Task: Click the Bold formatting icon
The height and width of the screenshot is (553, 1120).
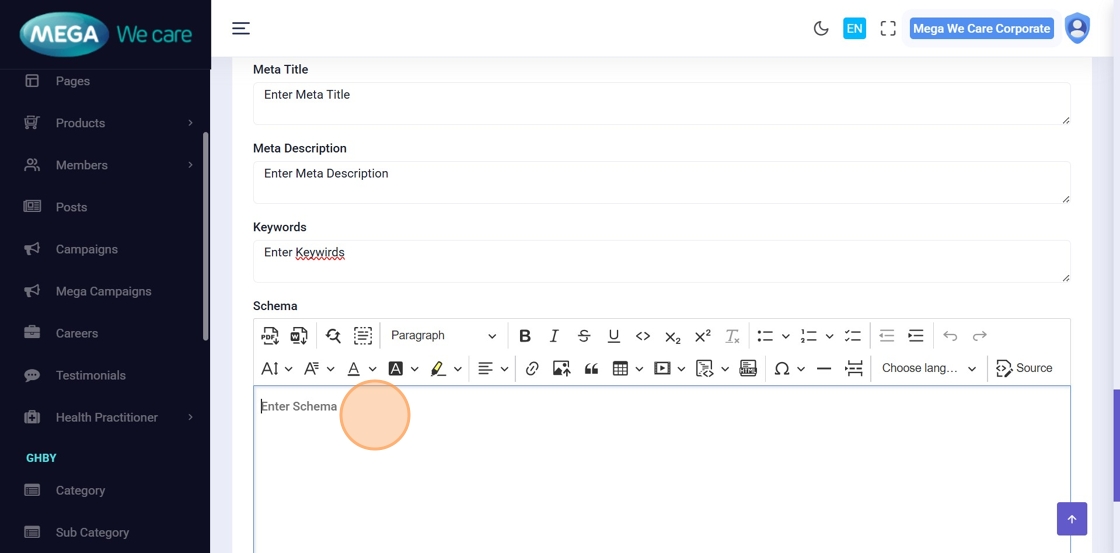Action: point(524,336)
